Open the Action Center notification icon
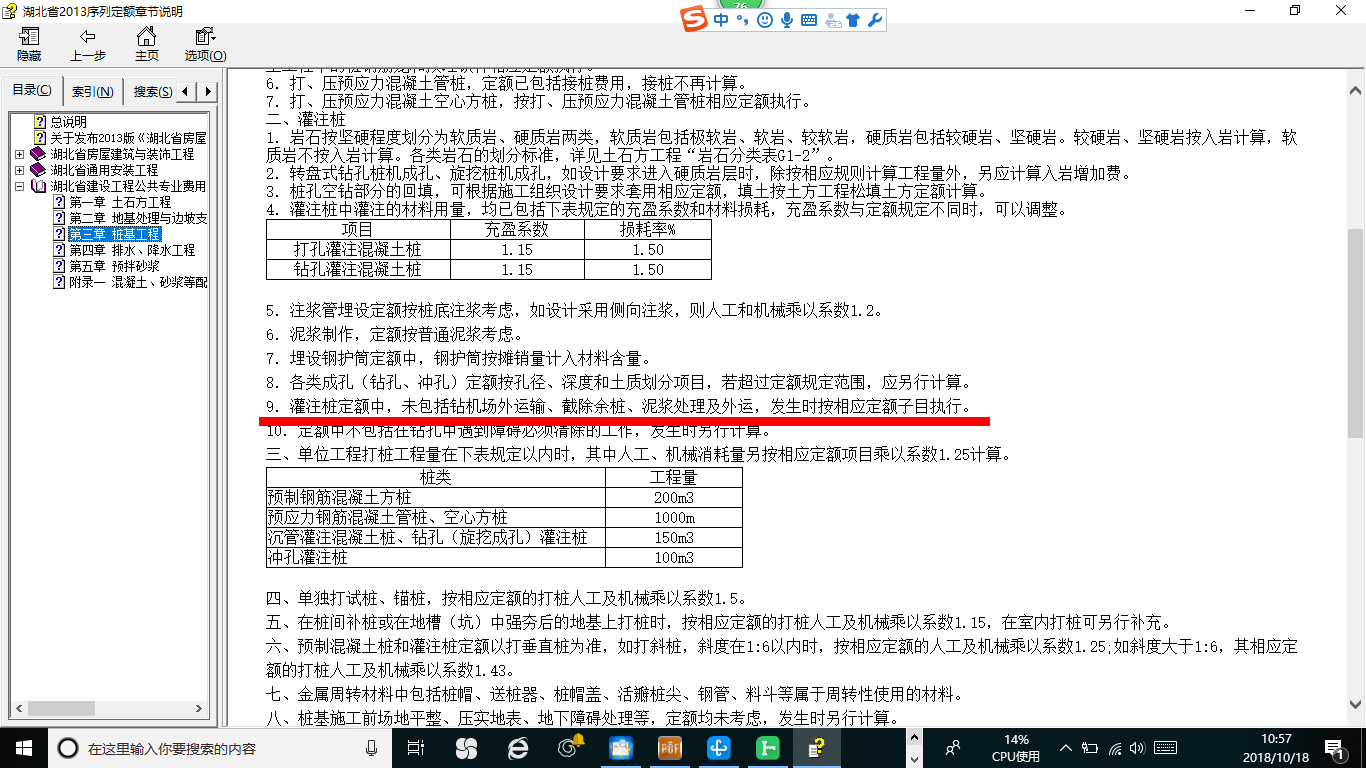The height and width of the screenshot is (768, 1366). [1334, 747]
